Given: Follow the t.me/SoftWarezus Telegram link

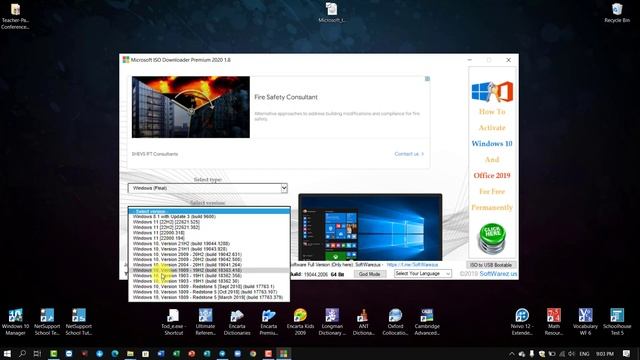Looking at the screenshot, I should coord(412,265).
